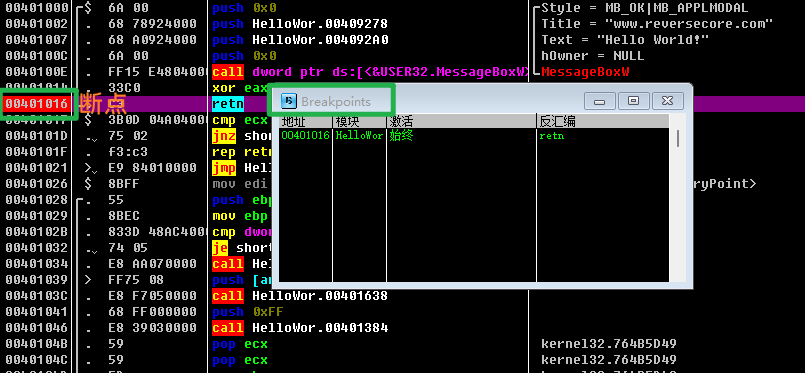This screenshot has width=805, height=373.
Task: Click instruction push HelloWor.00409278
Action: 300,24
